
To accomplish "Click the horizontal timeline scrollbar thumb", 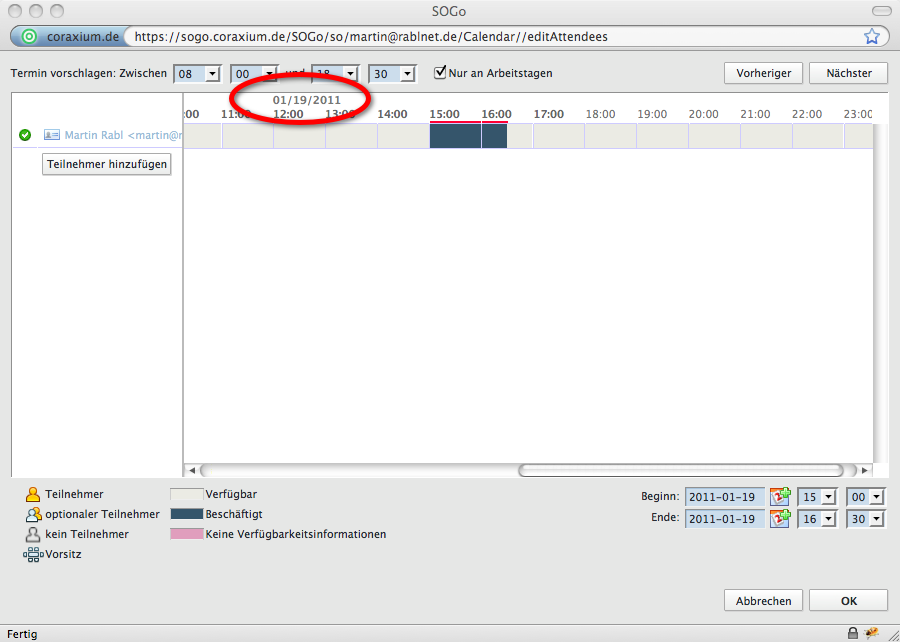I will (x=680, y=470).
